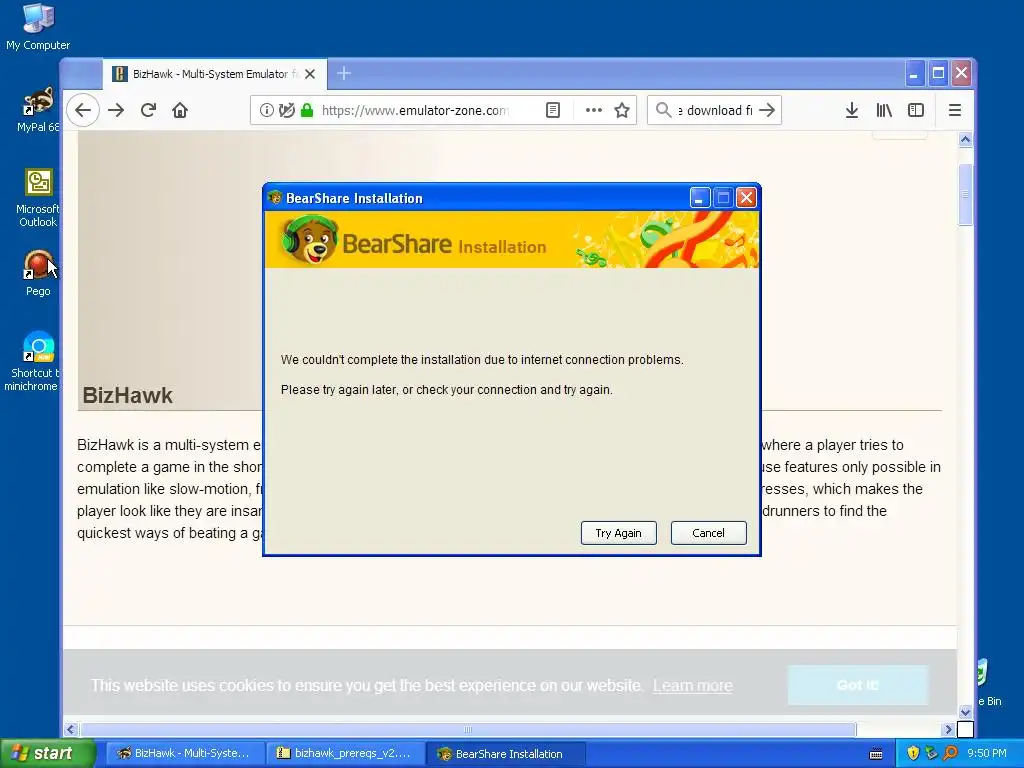
Task: Click the BizHawk page heading
Action: (127, 396)
